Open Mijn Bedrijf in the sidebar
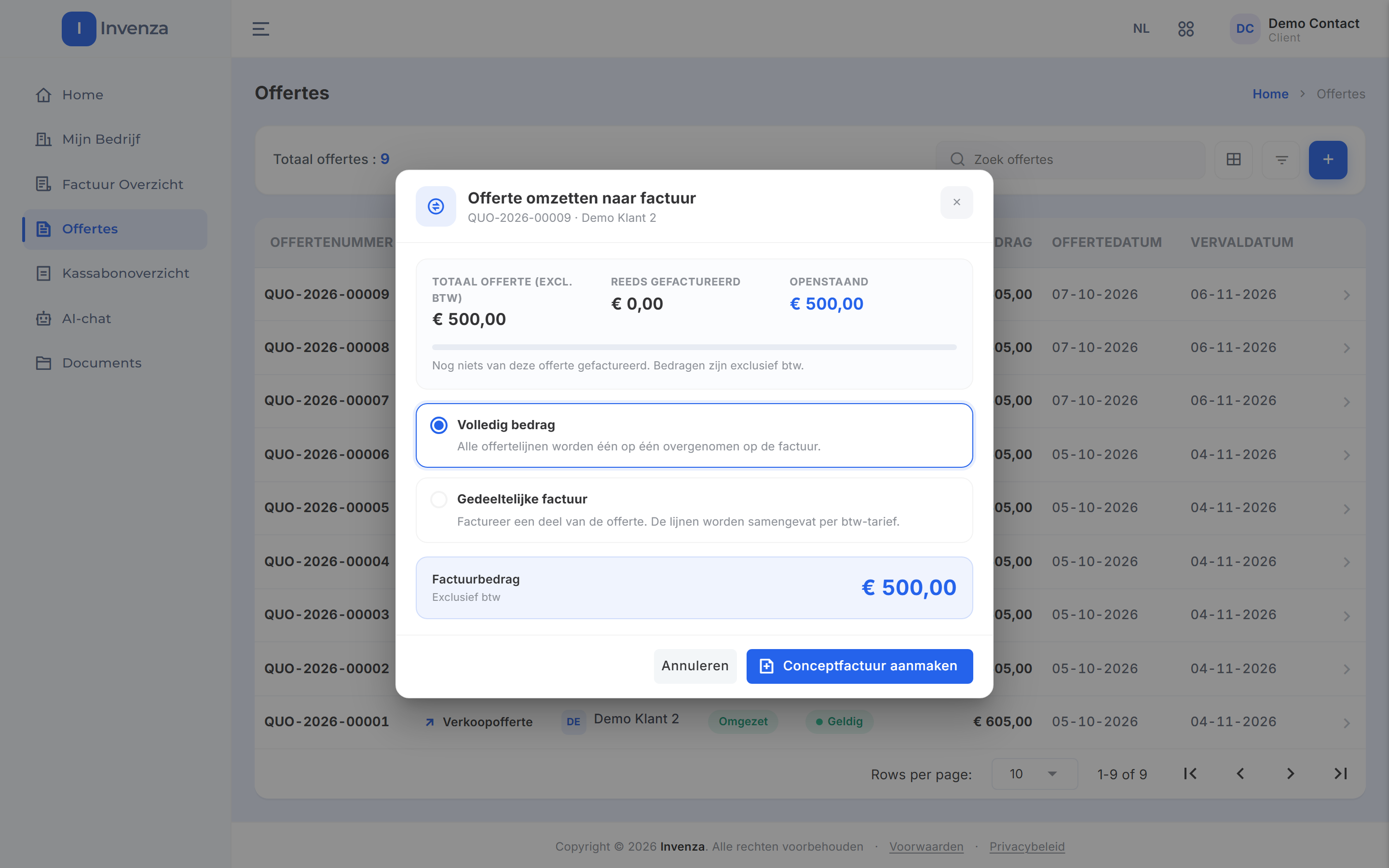The image size is (1389, 868). click(115, 139)
